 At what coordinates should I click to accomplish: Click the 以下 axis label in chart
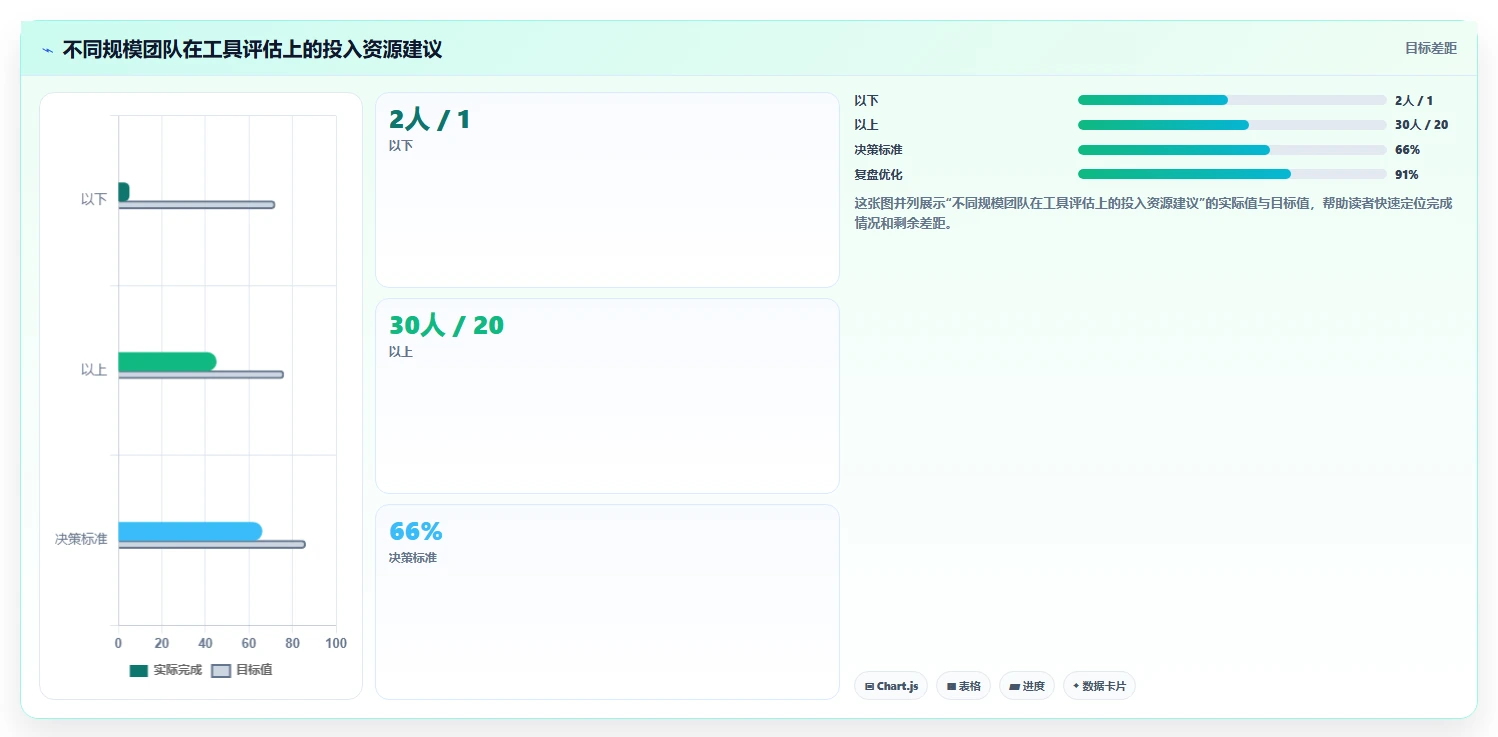[x=94, y=199]
